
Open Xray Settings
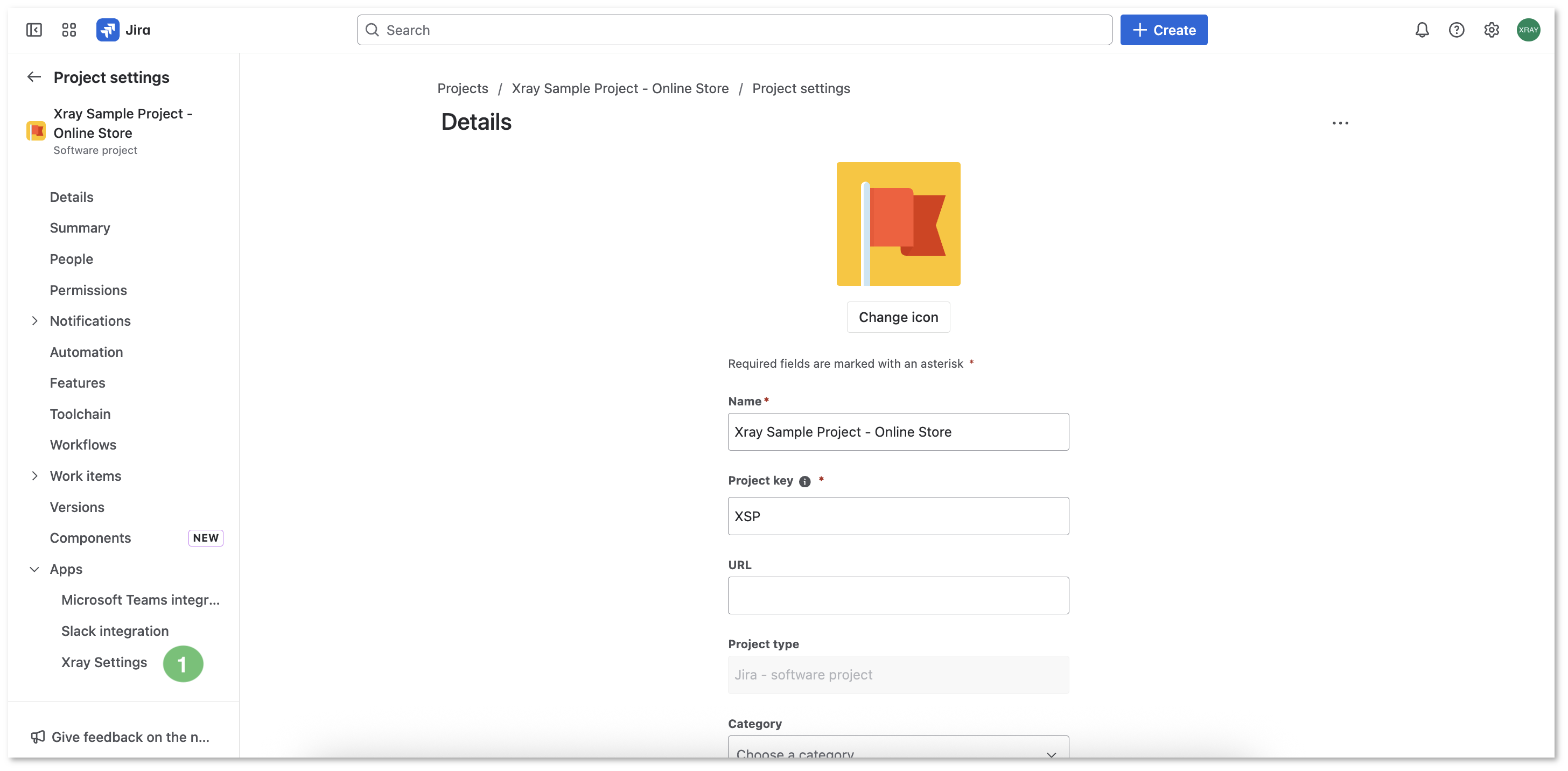[x=104, y=662]
